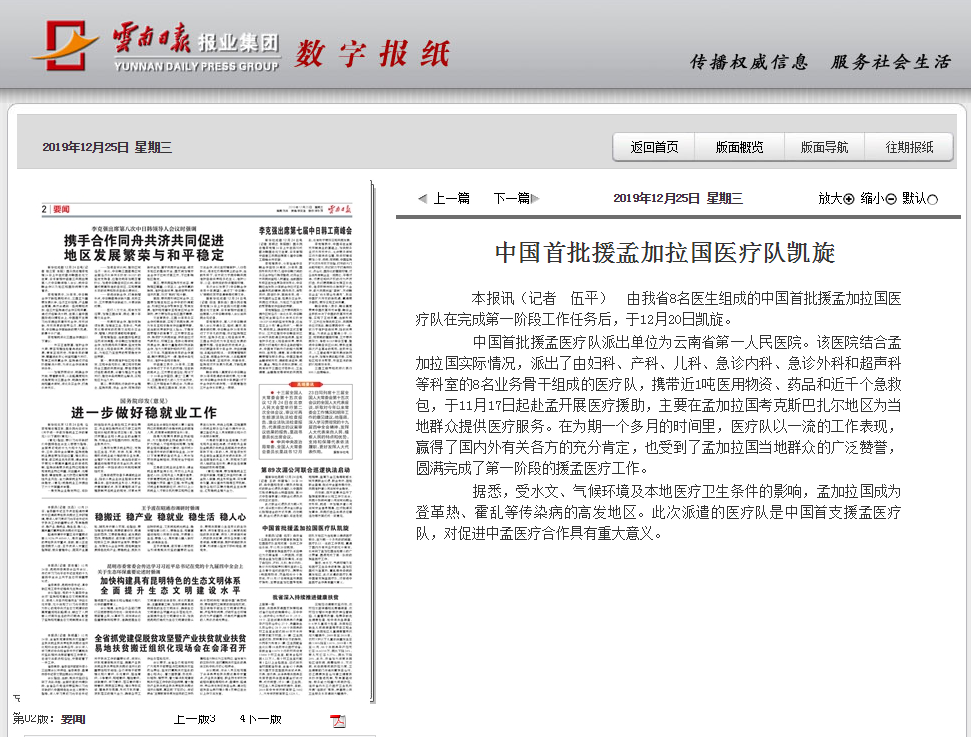
Task: Open article 第89次湄公河联合巡逻执法启动 in thumbnail
Action: (x=305, y=470)
